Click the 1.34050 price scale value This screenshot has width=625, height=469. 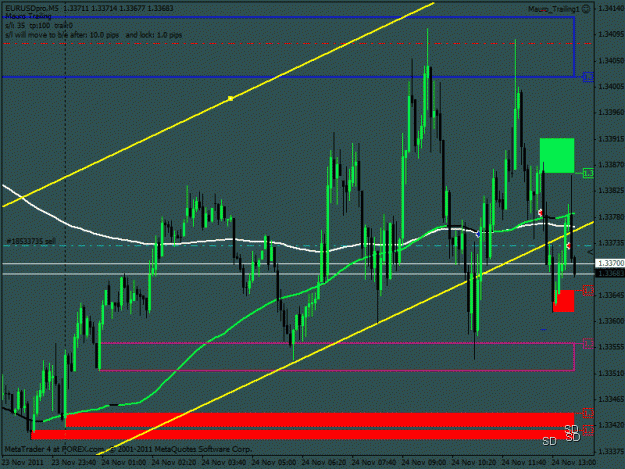(611, 61)
